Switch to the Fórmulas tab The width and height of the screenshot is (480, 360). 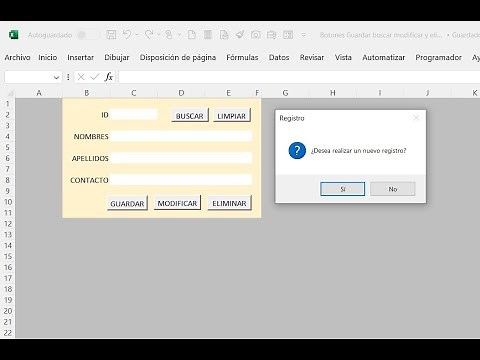point(242,58)
